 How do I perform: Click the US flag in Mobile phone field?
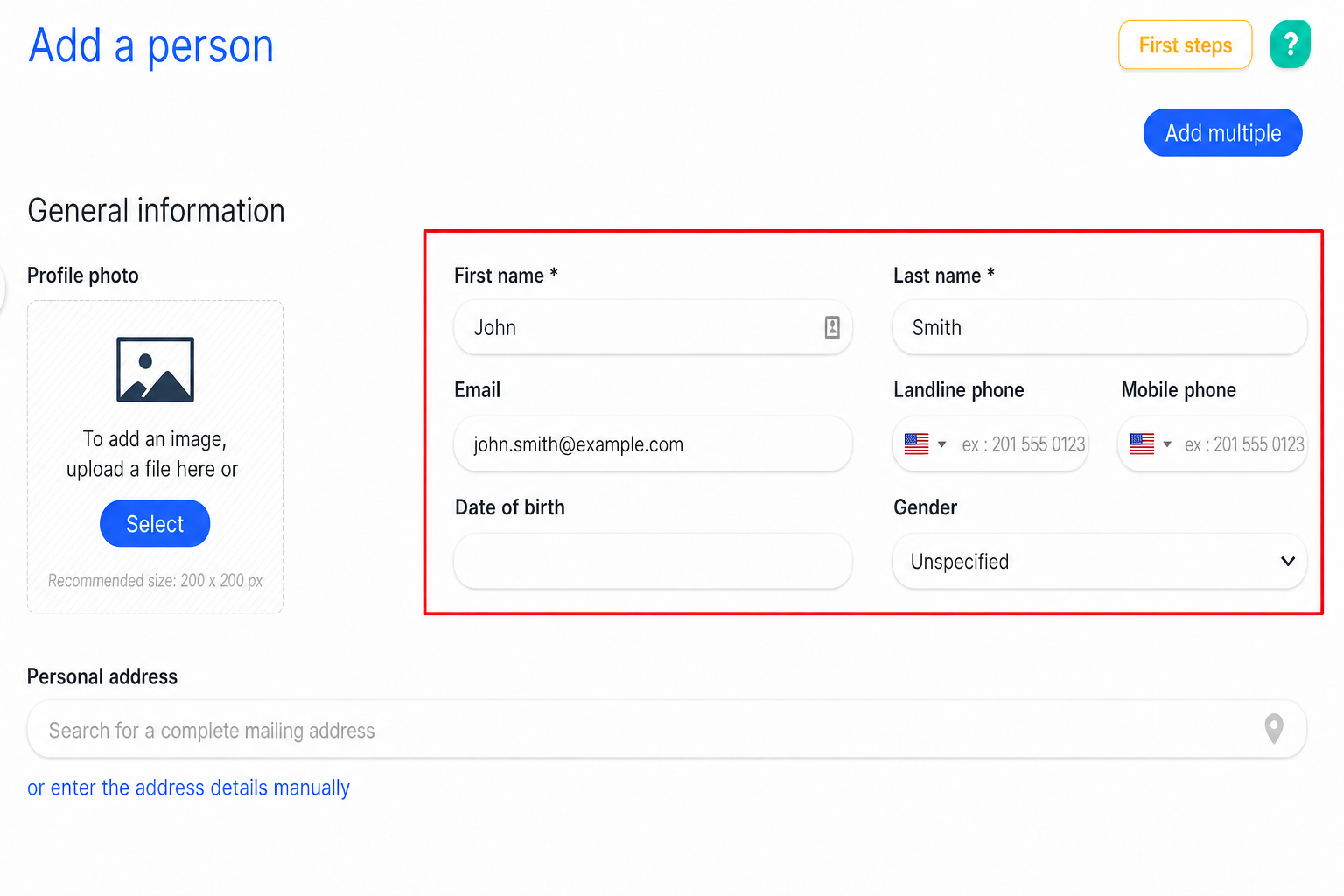[1142, 444]
